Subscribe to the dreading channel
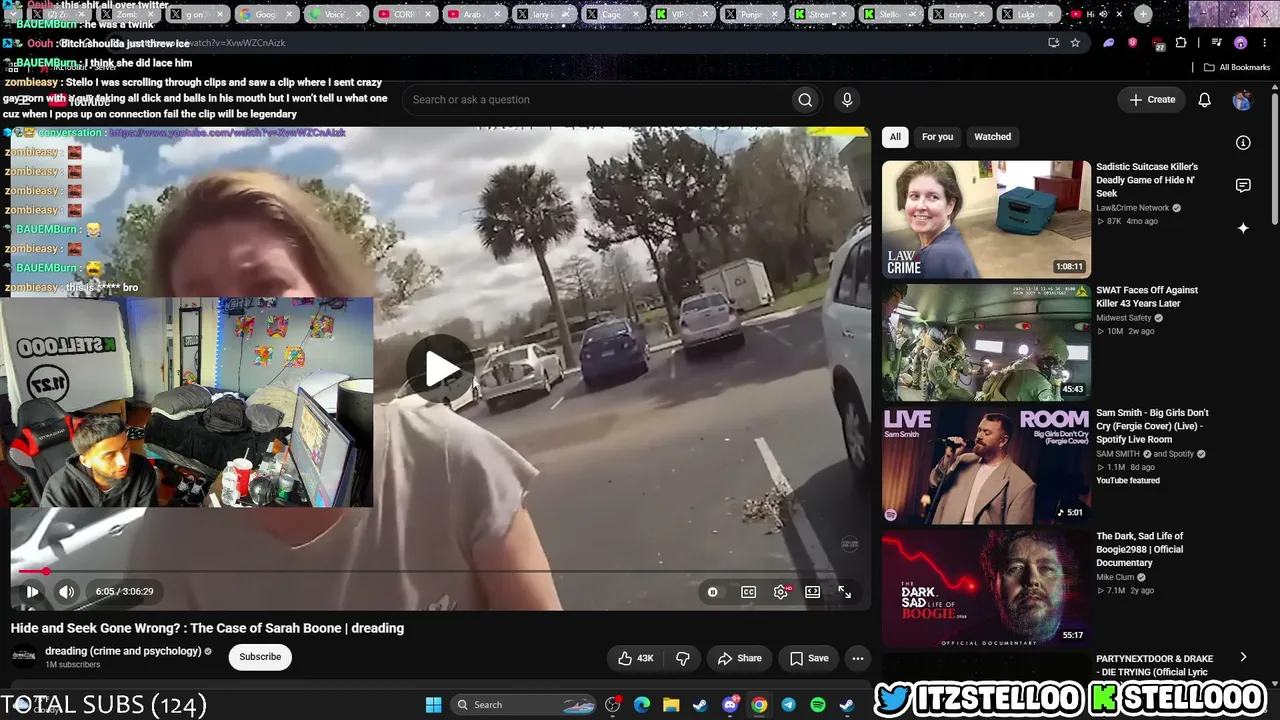1280x720 pixels. (260, 657)
